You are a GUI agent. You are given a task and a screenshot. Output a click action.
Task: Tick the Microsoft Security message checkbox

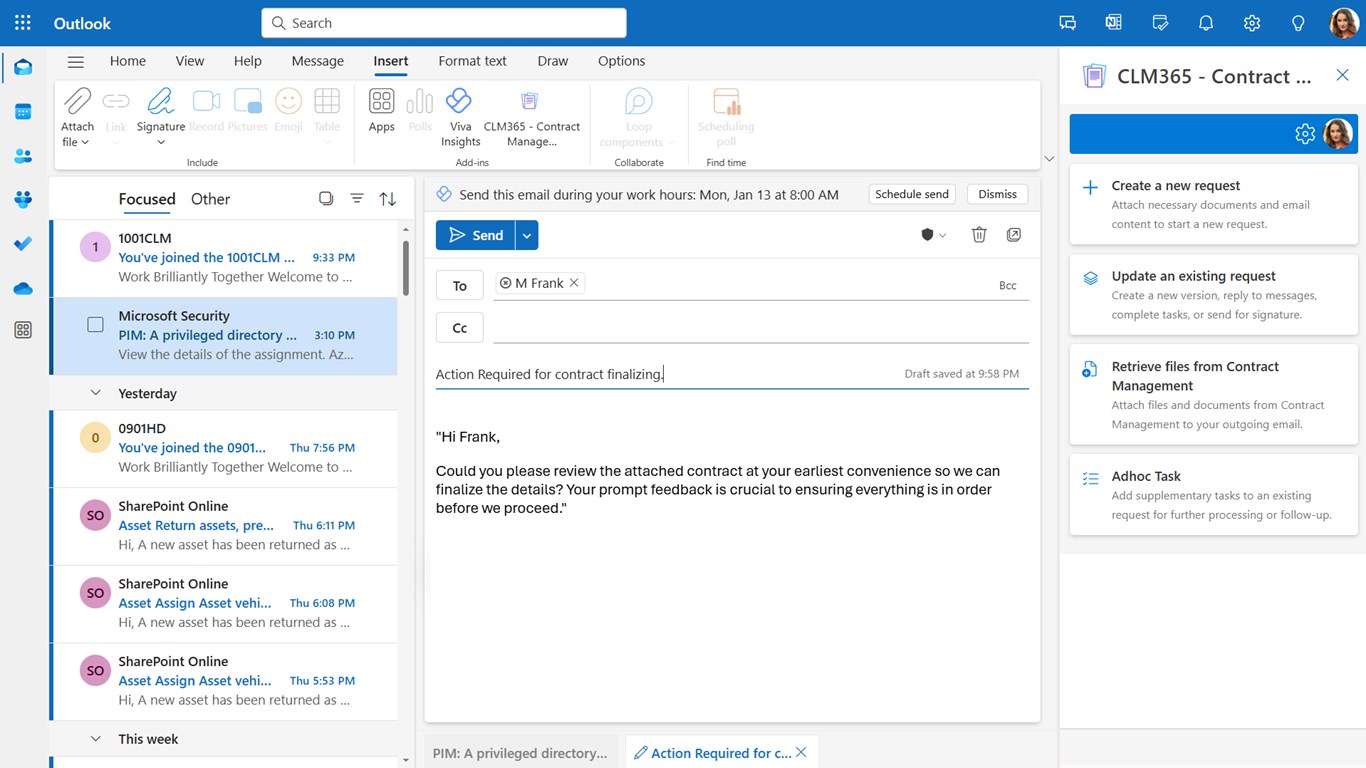(95, 325)
